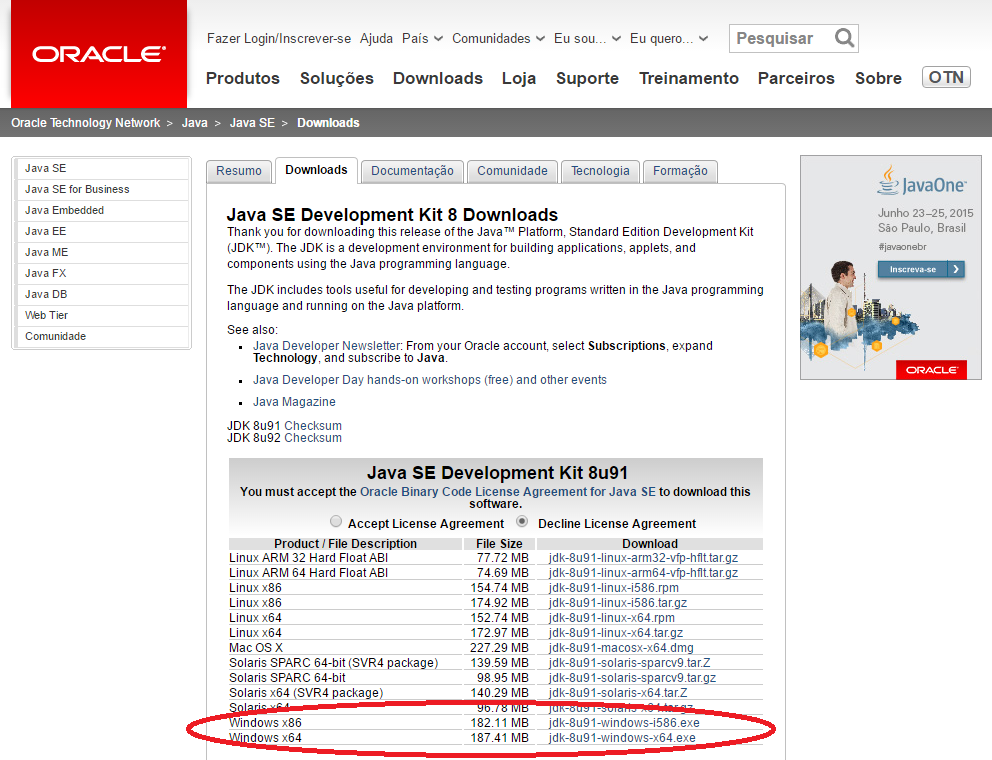This screenshot has width=992, height=760.
Task: Open Java Developer Newsletter link
Action: coord(326,346)
